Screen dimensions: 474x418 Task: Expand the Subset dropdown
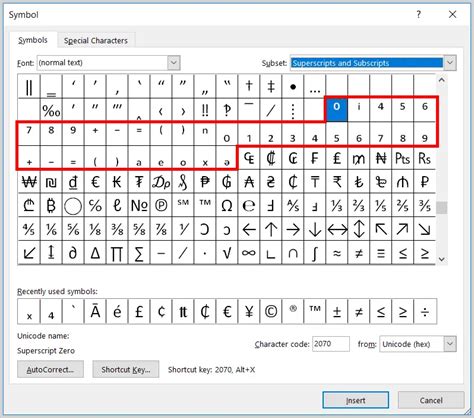(450, 63)
